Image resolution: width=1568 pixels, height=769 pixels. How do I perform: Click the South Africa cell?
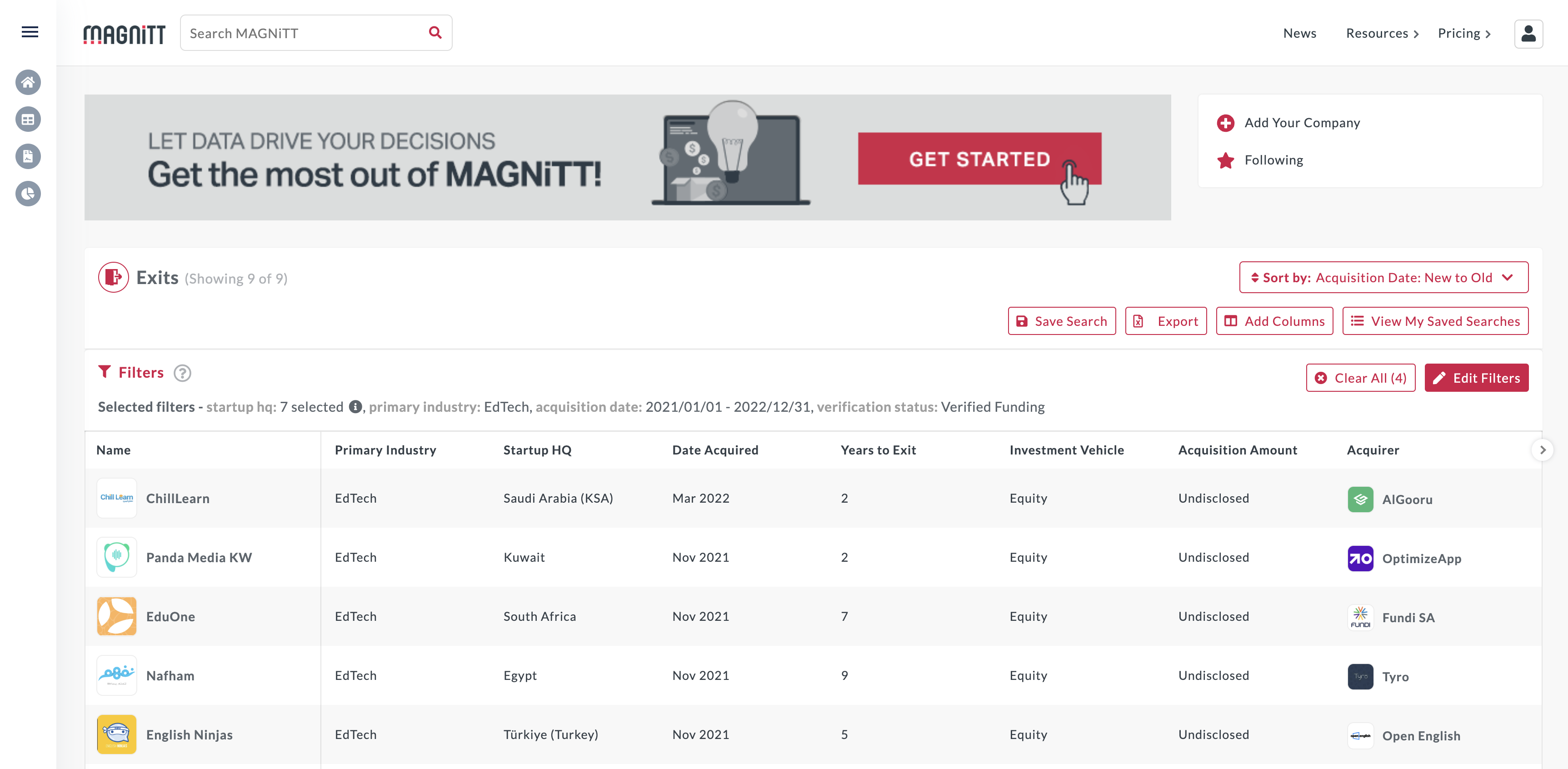[539, 616]
